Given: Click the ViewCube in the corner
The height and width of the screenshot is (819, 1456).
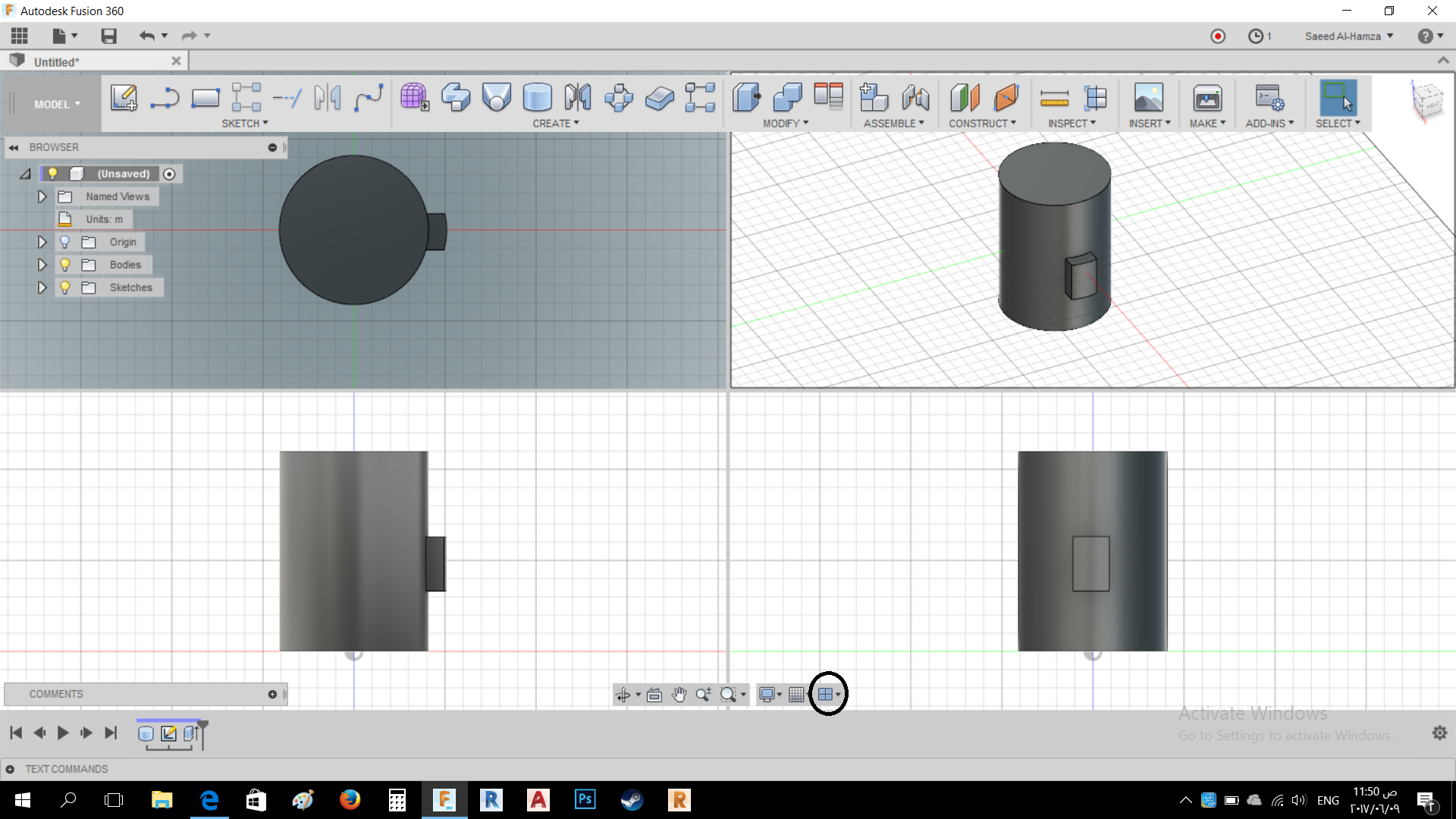Looking at the screenshot, I should click(1426, 100).
